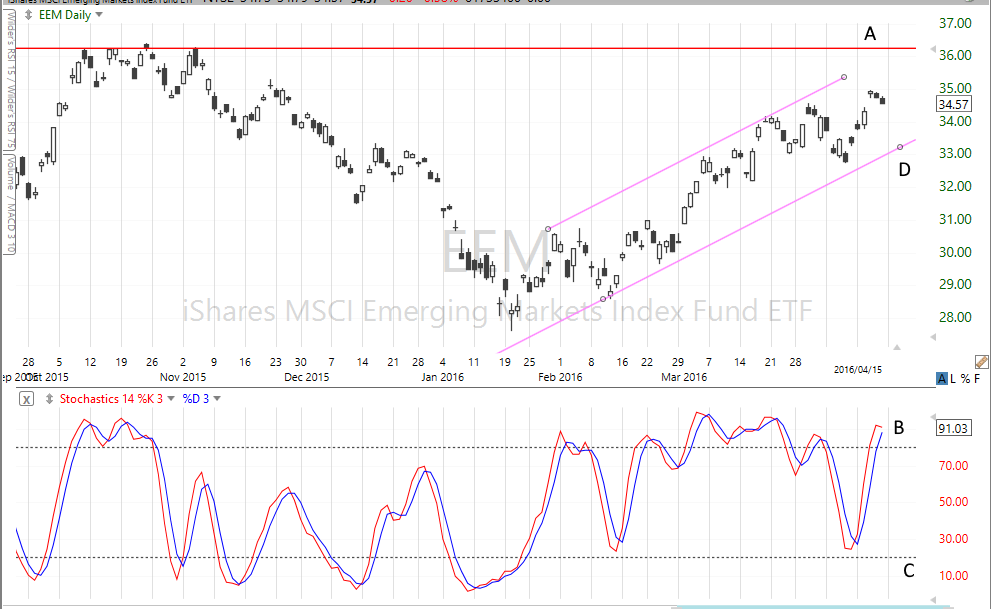The height and width of the screenshot is (609, 991).
Task: Grab the lower channel line's handle near Feb 8
Action: click(603, 299)
